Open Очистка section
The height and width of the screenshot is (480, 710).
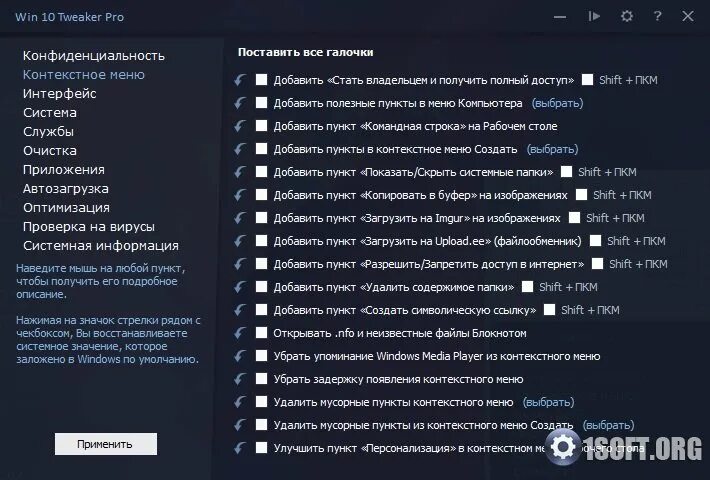tap(50, 151)
